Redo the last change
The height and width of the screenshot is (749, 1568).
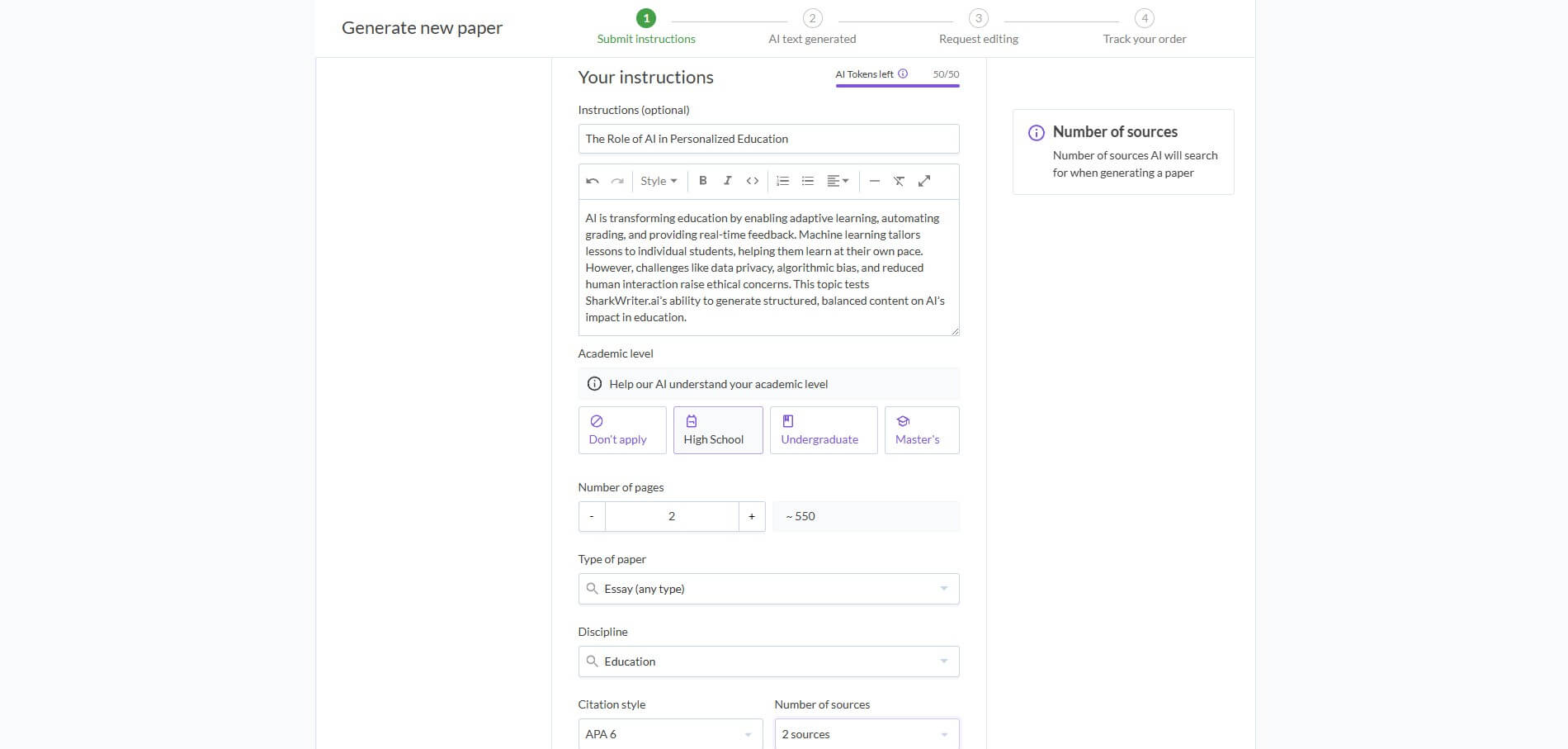pyautogui.click(x=616, y=180)
